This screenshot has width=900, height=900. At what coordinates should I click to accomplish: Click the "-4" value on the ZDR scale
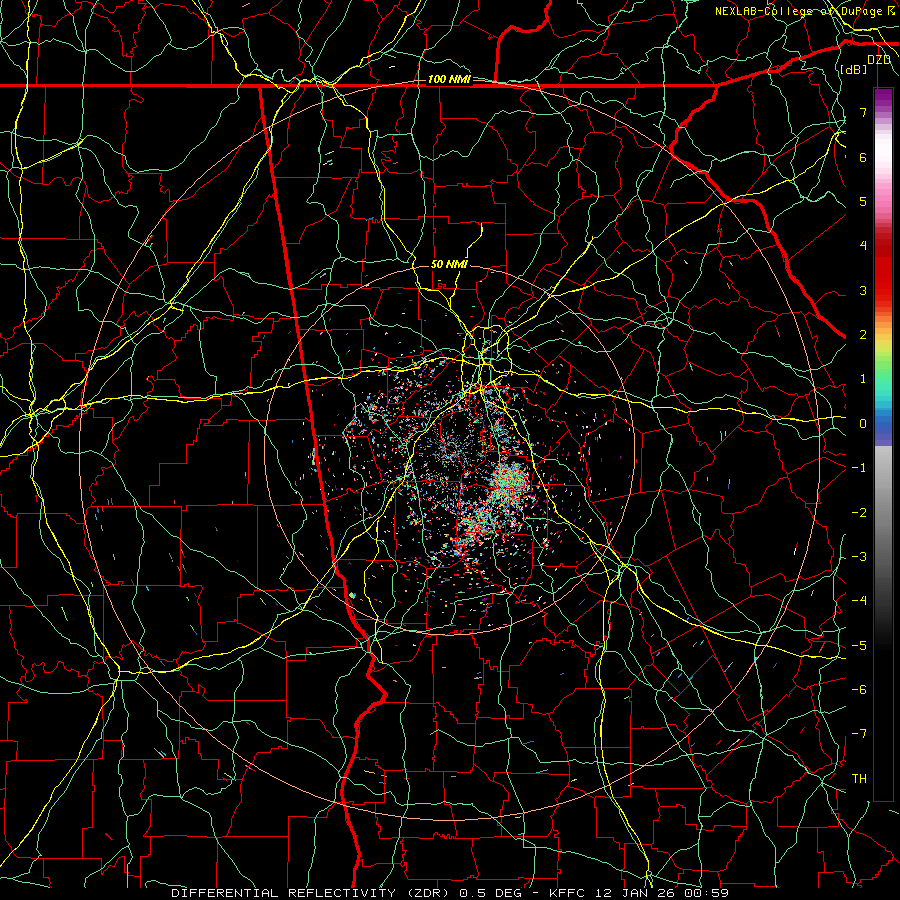(859, 601)
